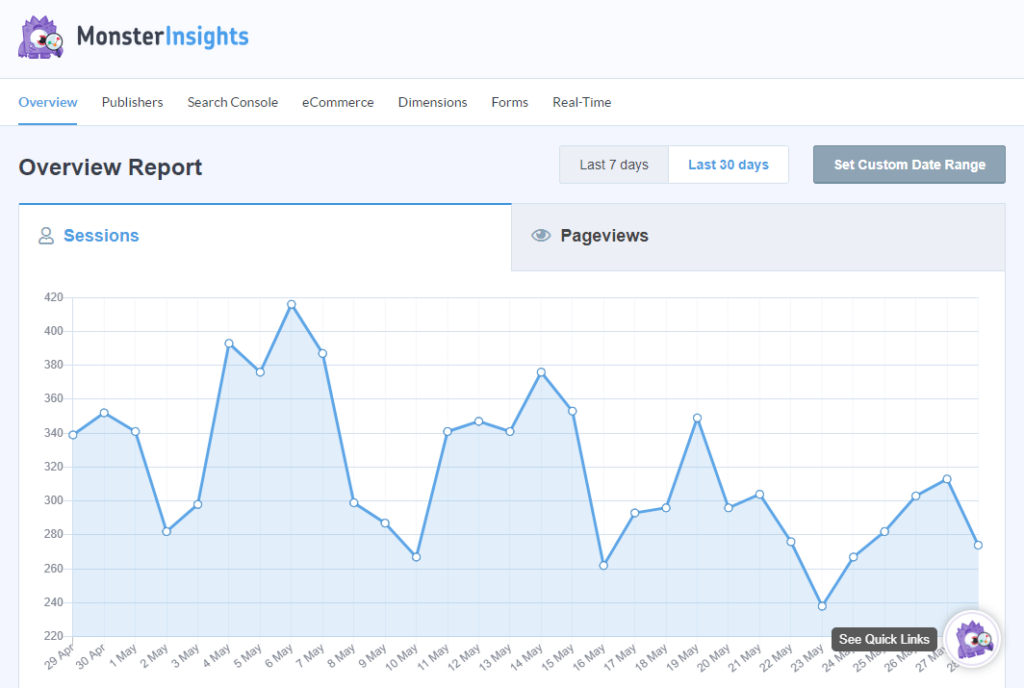Open Quick Links via the mascot icon
Viewport: 1024px width, 688px height.
(971, 638)
